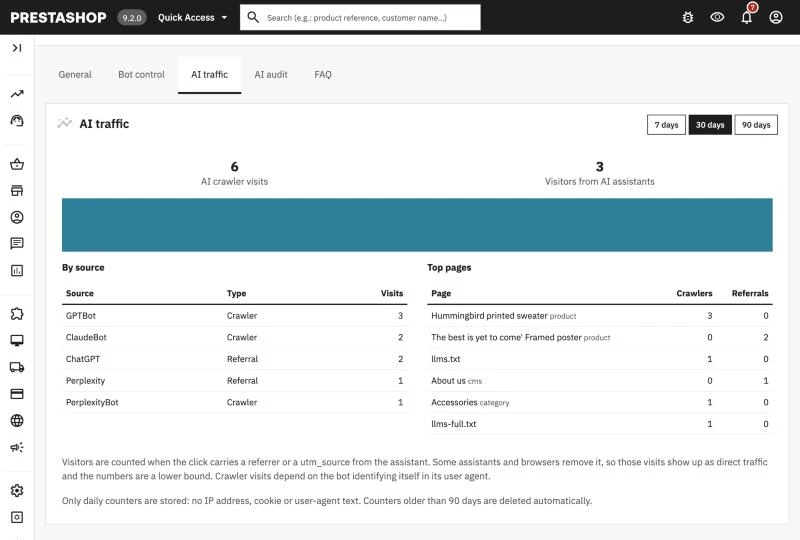Click the search magnifier icon
The width and height of the screenshot is (800, 540).
[253, 17]
